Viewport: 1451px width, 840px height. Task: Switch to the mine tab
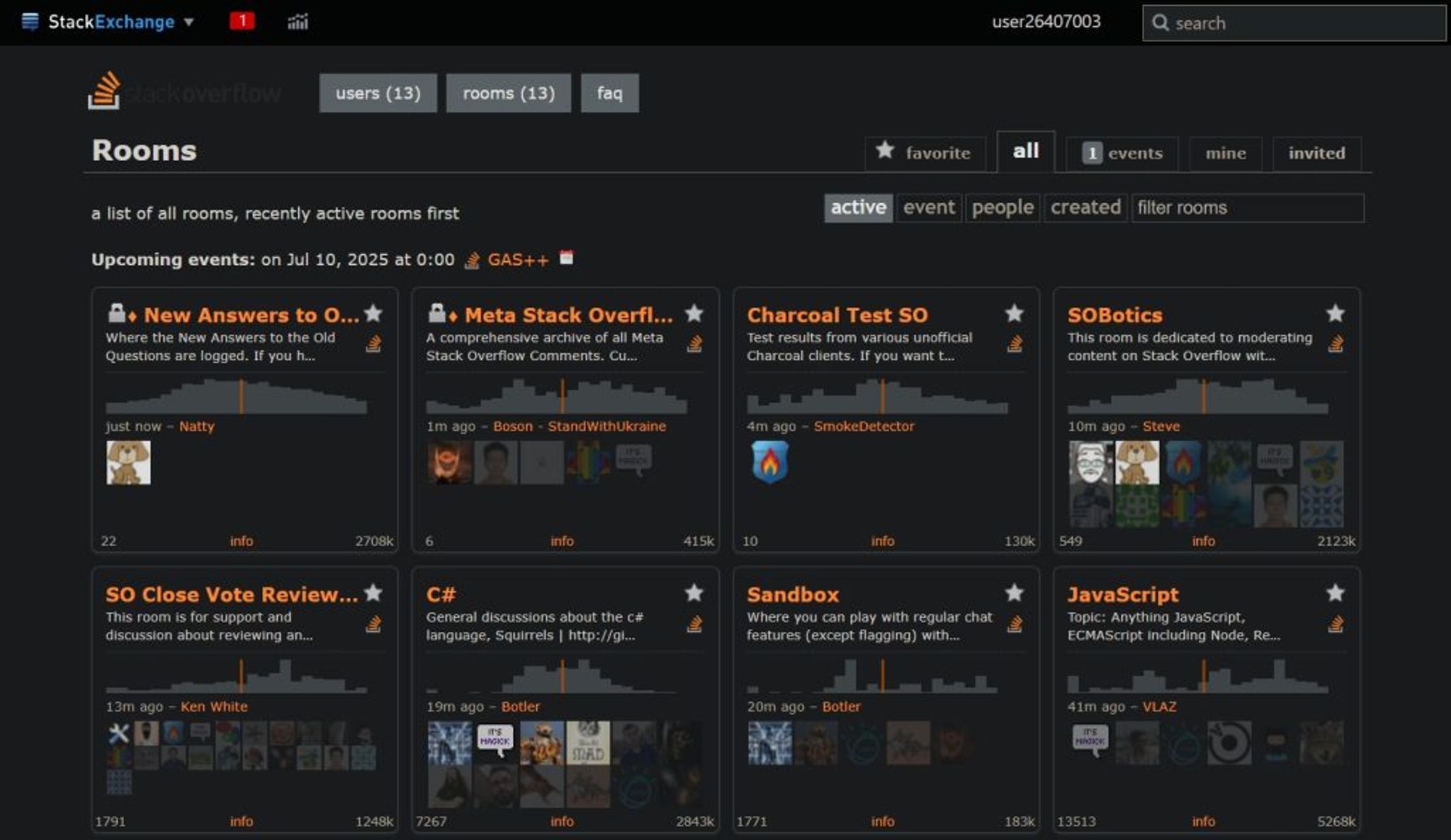(x=1225, y=153)
